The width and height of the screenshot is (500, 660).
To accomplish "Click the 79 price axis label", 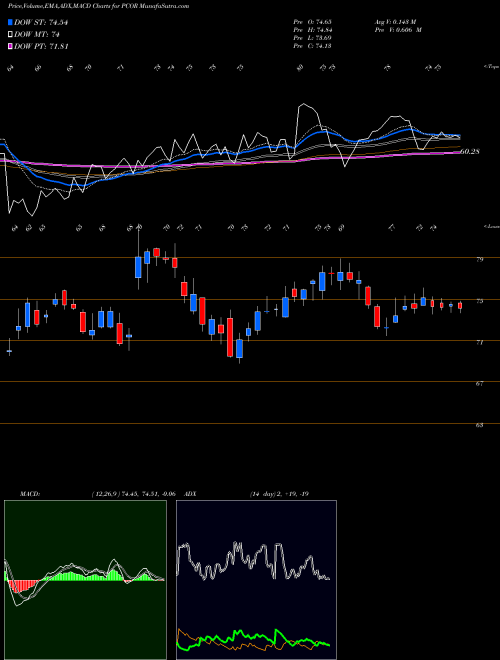I will (479, 260).
